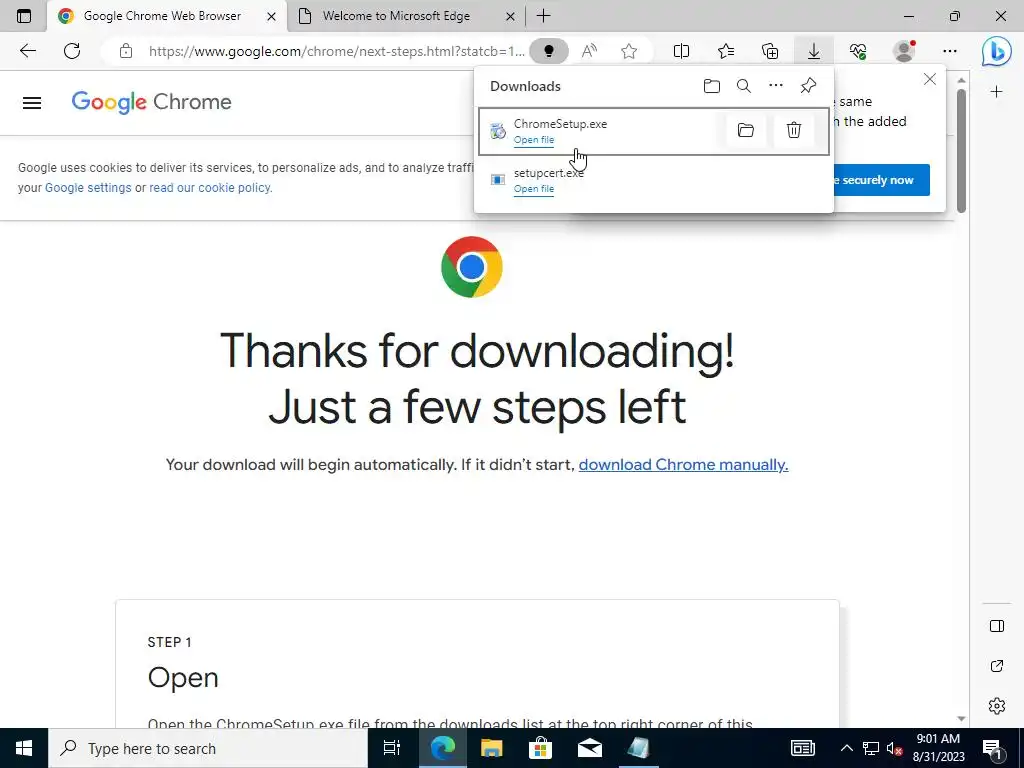Image resolution: width=1024 pixels, height=768 pixels.
Task: Open Task View on taskbar
Action: tap(391, 748)
